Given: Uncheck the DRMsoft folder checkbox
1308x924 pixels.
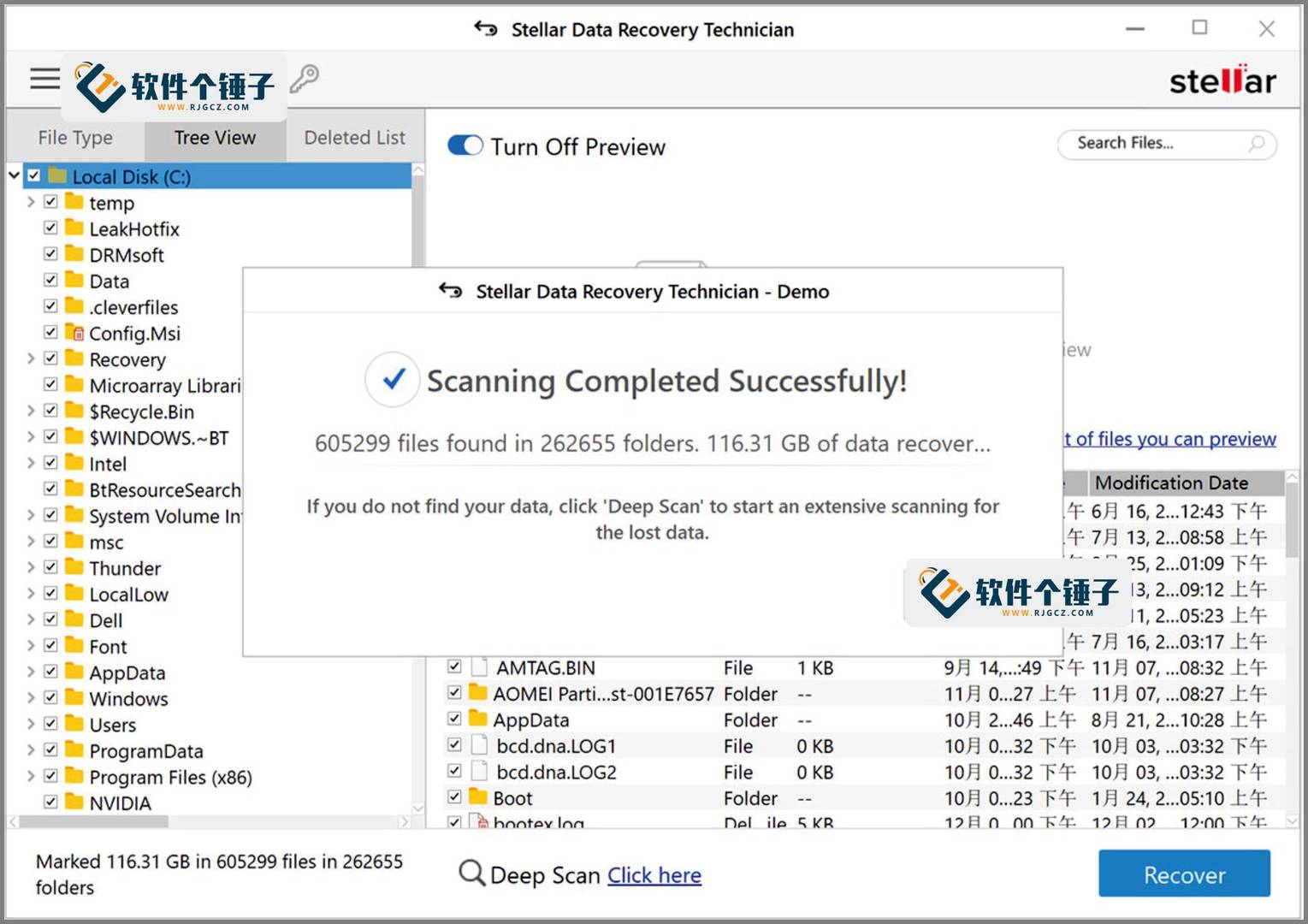Looking at the screenshot, I should [50, 254].
